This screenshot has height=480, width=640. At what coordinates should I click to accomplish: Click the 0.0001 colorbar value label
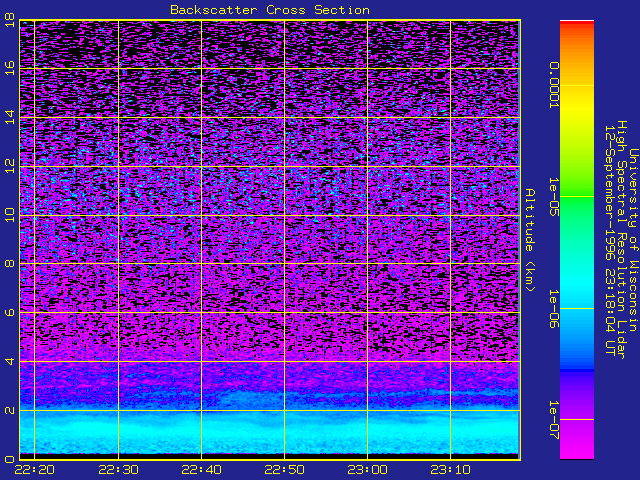click(553, 85)
